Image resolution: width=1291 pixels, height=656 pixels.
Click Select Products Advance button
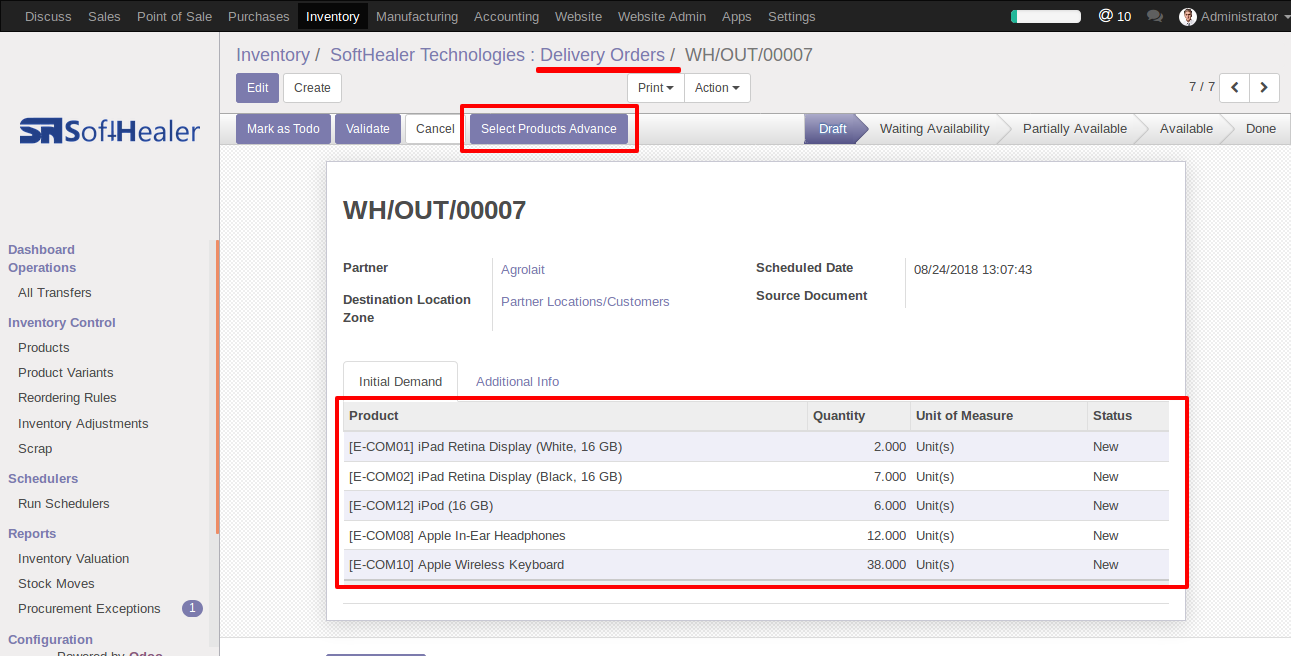[x=549, y=129]
